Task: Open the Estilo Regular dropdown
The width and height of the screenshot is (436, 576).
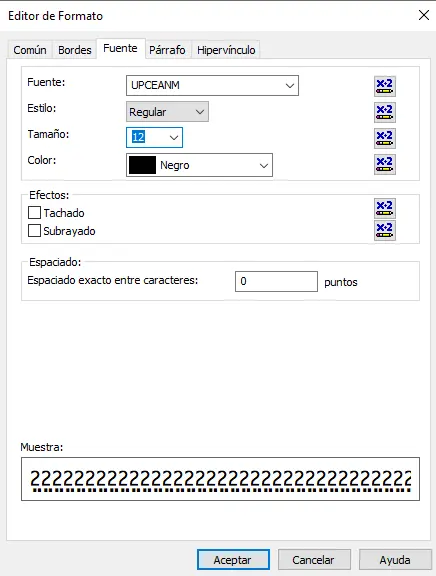Action: point(167,112)
